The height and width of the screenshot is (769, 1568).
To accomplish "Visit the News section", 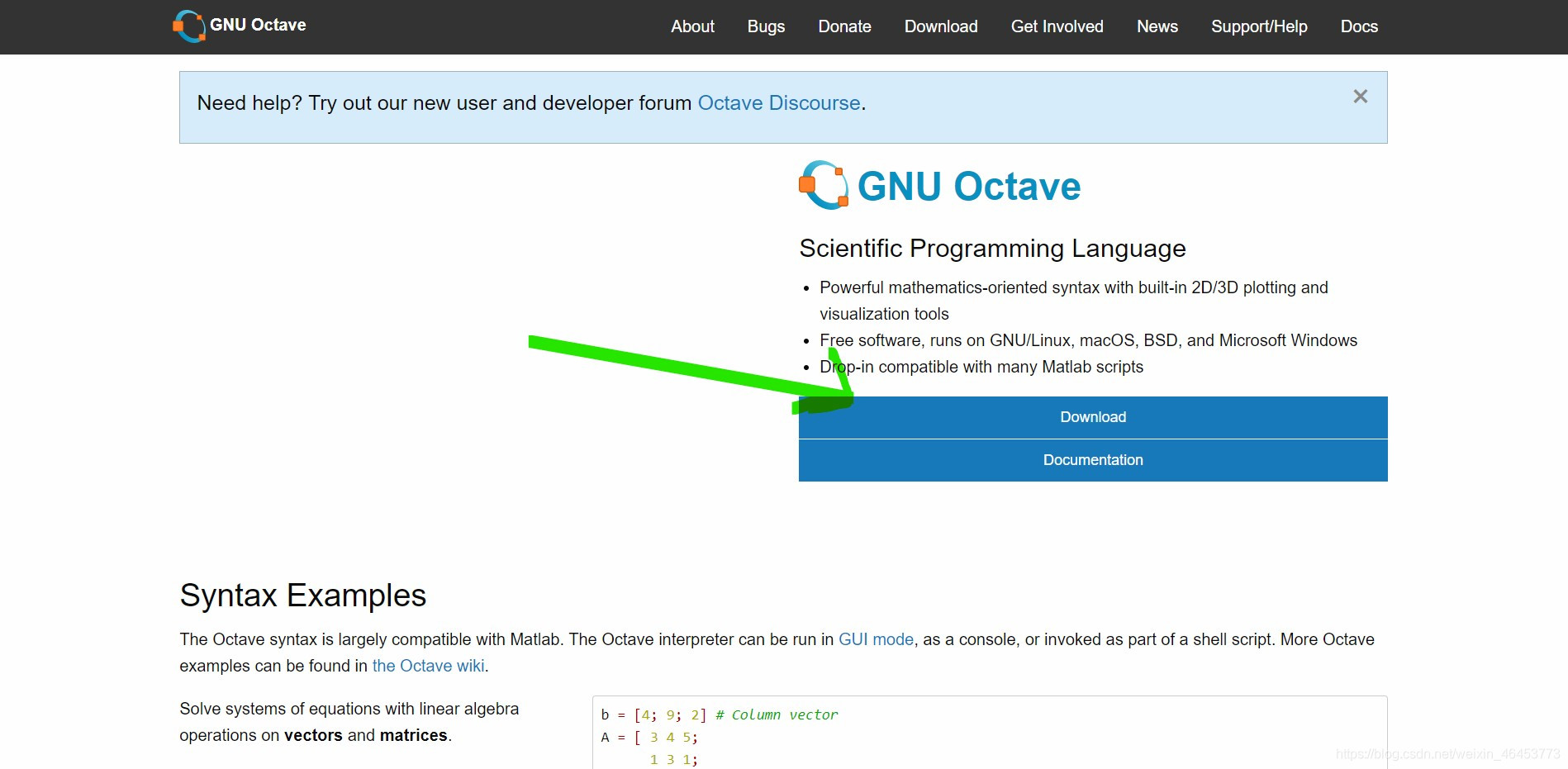I will coord(1157,26).
